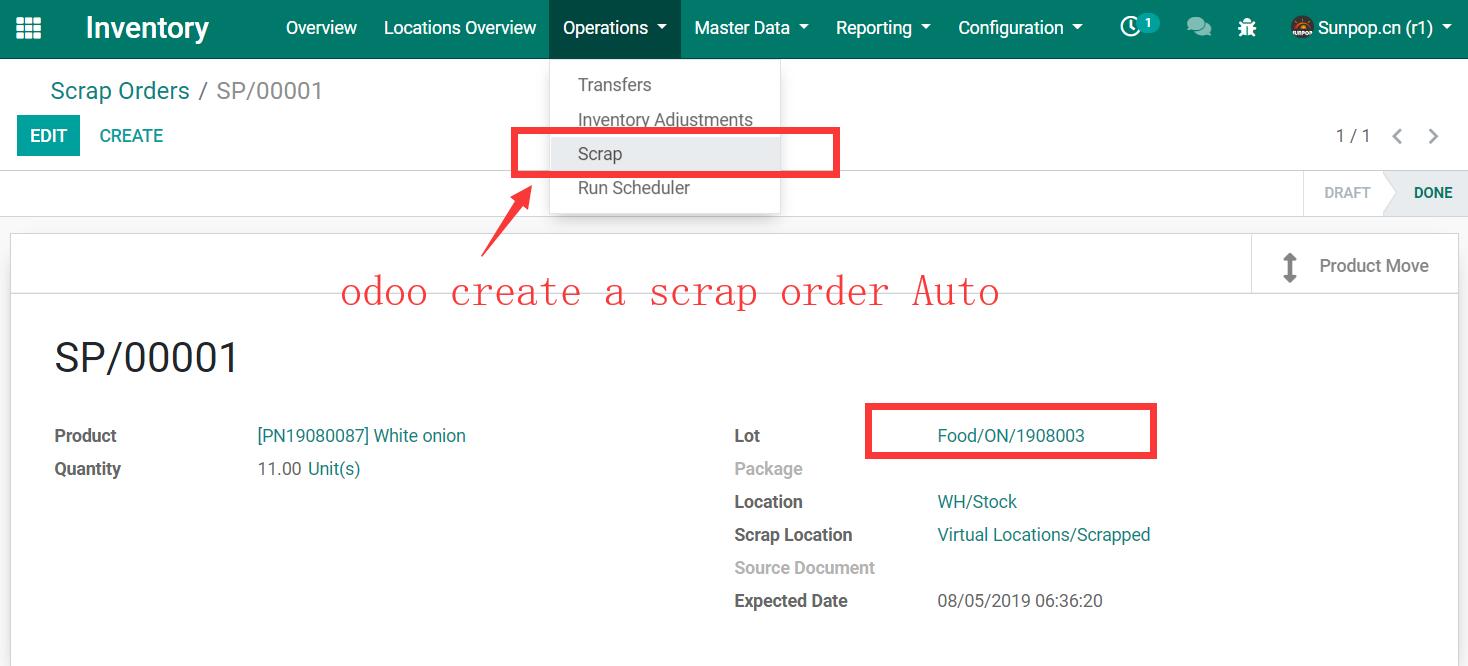Open the debug bug icon

click(1247, 27)
